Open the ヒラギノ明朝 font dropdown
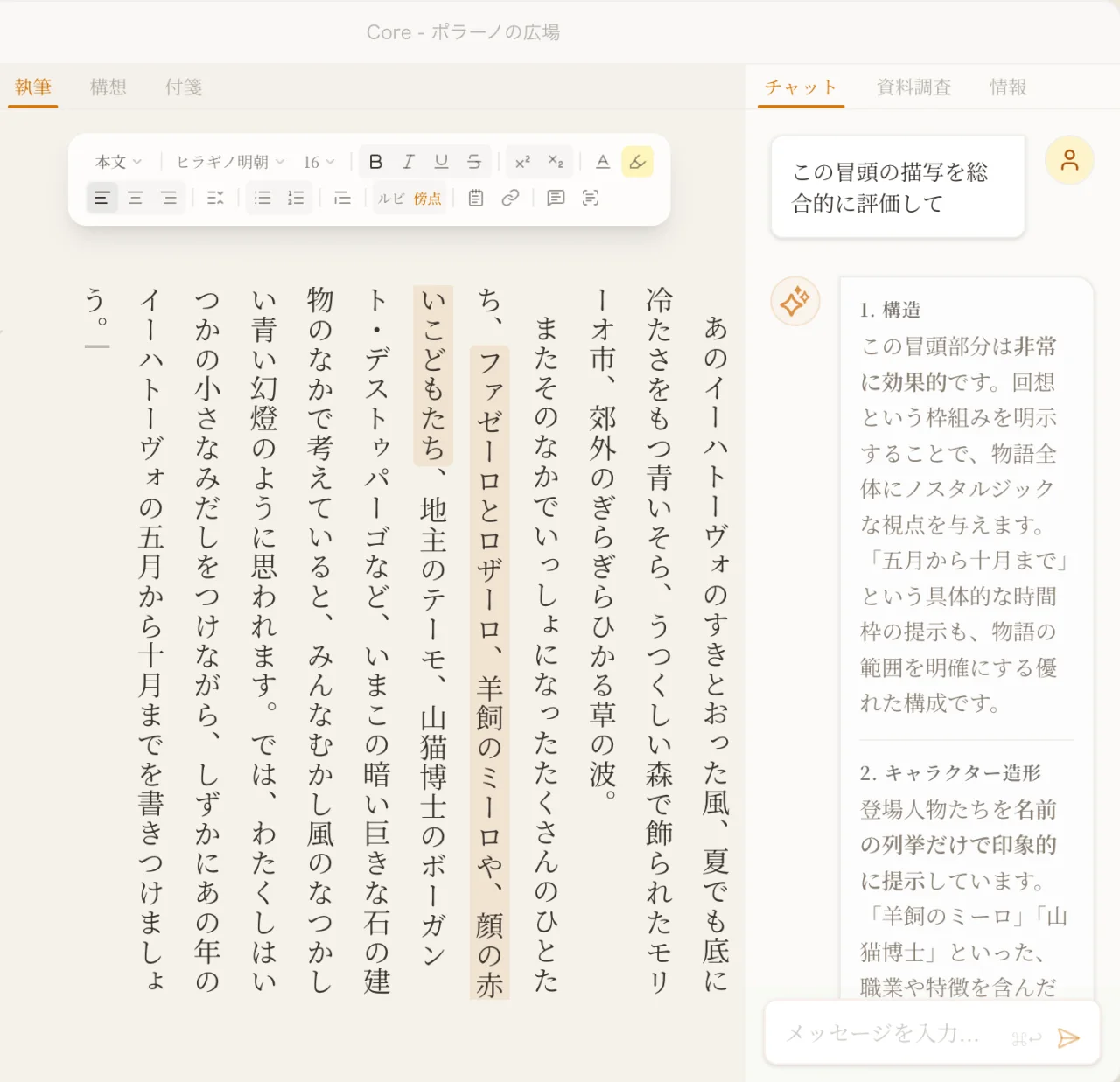This screenshot has height=1082, width=1120. [230, 162]
